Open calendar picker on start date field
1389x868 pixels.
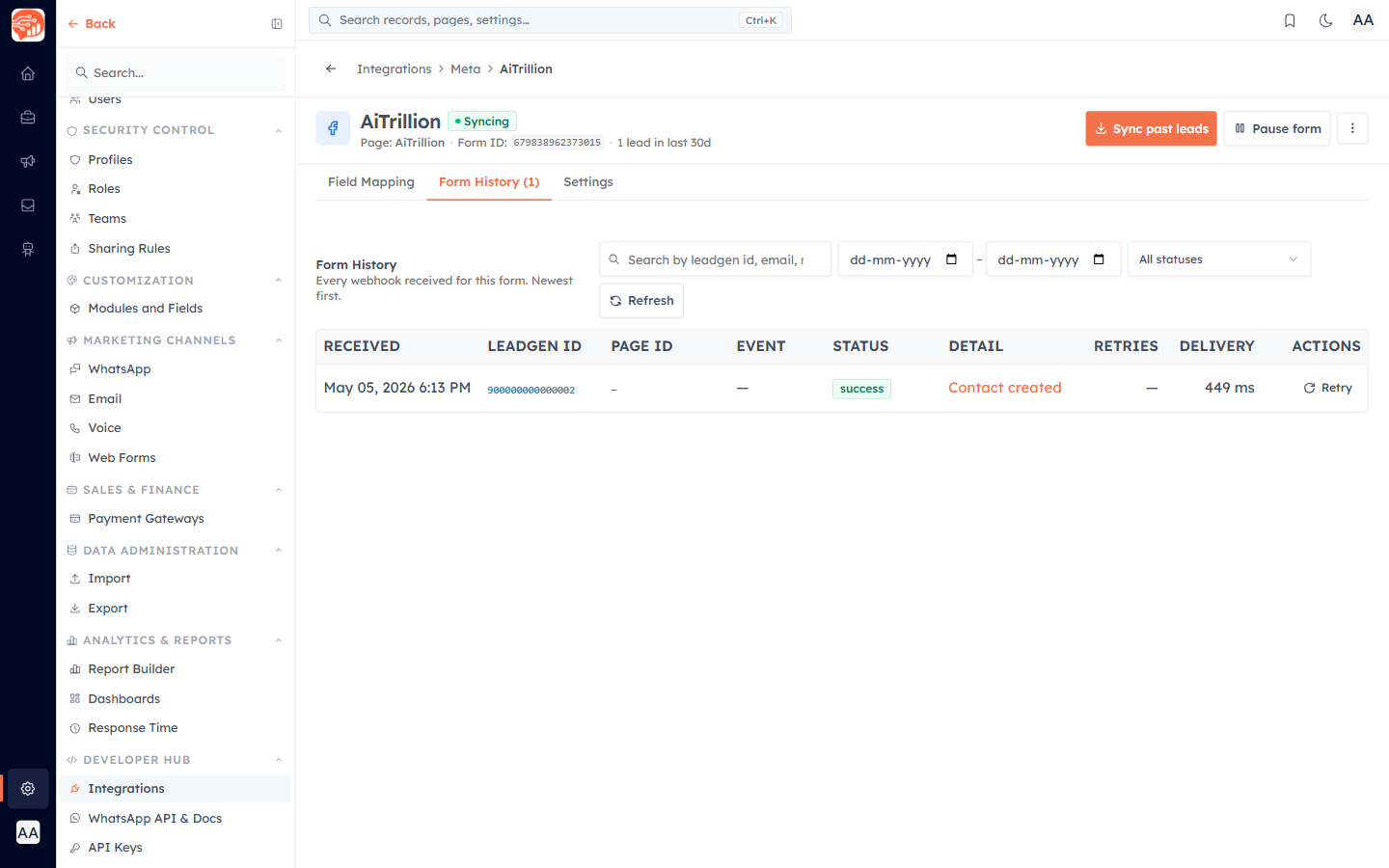point(951,259)
